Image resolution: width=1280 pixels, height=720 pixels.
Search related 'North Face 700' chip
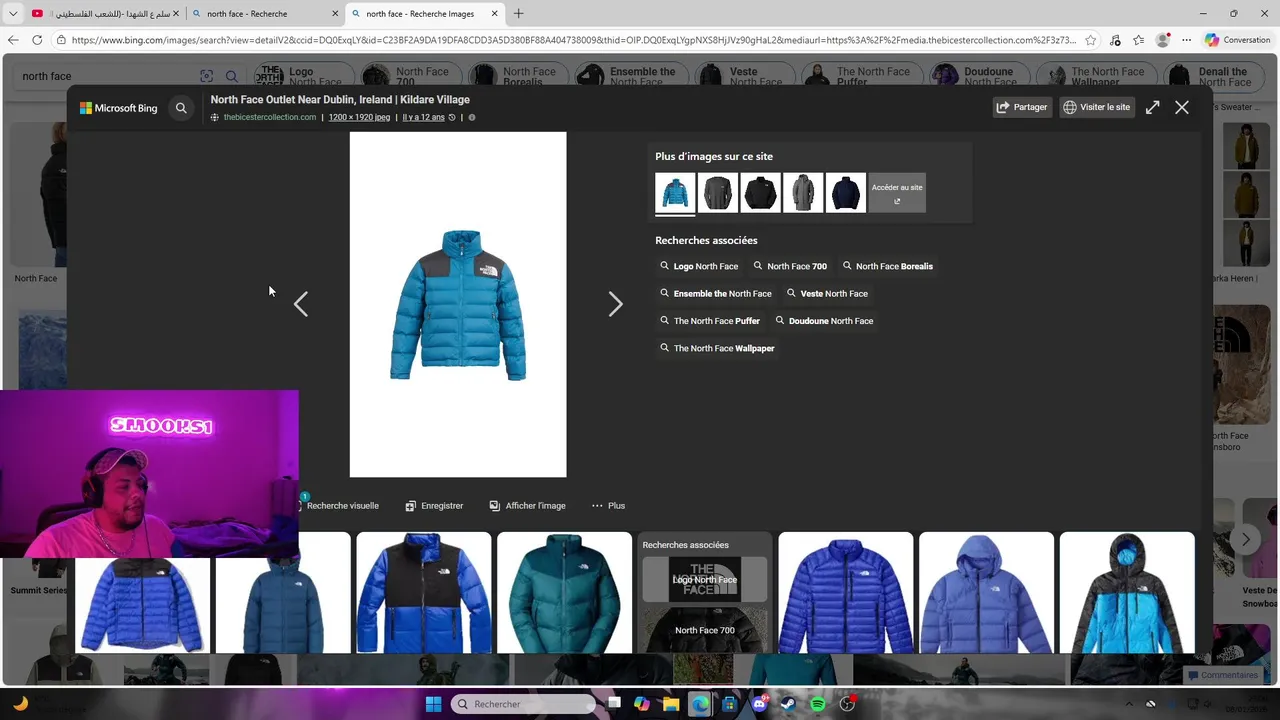coord(790,266)
